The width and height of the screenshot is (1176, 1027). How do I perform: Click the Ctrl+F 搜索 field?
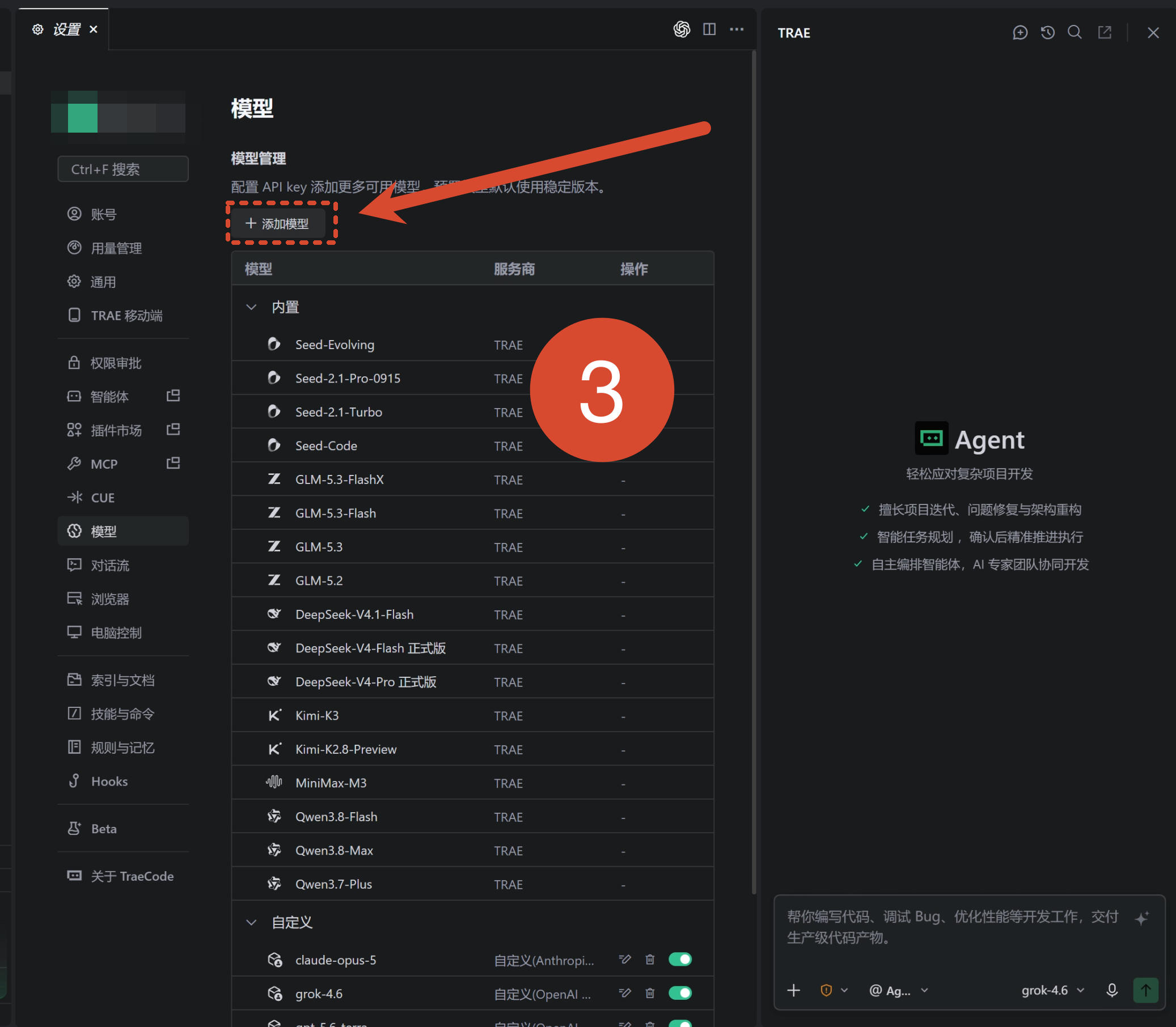[123, 169]
